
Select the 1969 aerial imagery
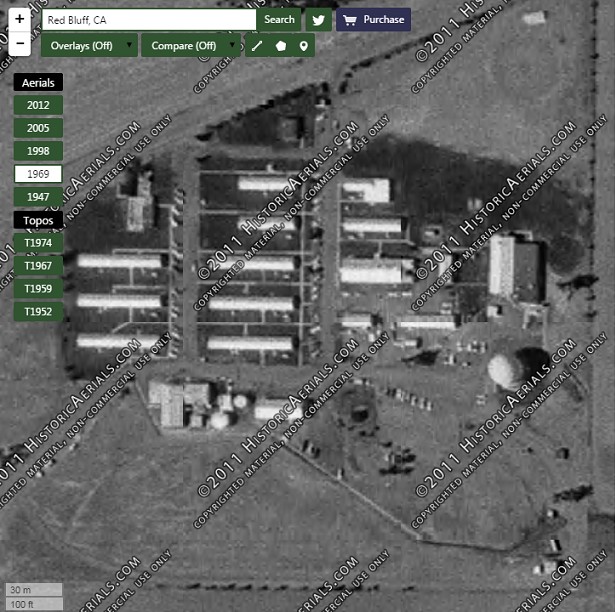coord(38,174)
